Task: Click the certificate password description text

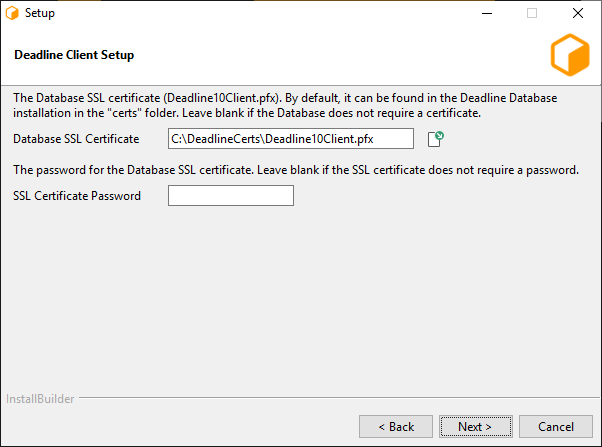Action: 296,170
